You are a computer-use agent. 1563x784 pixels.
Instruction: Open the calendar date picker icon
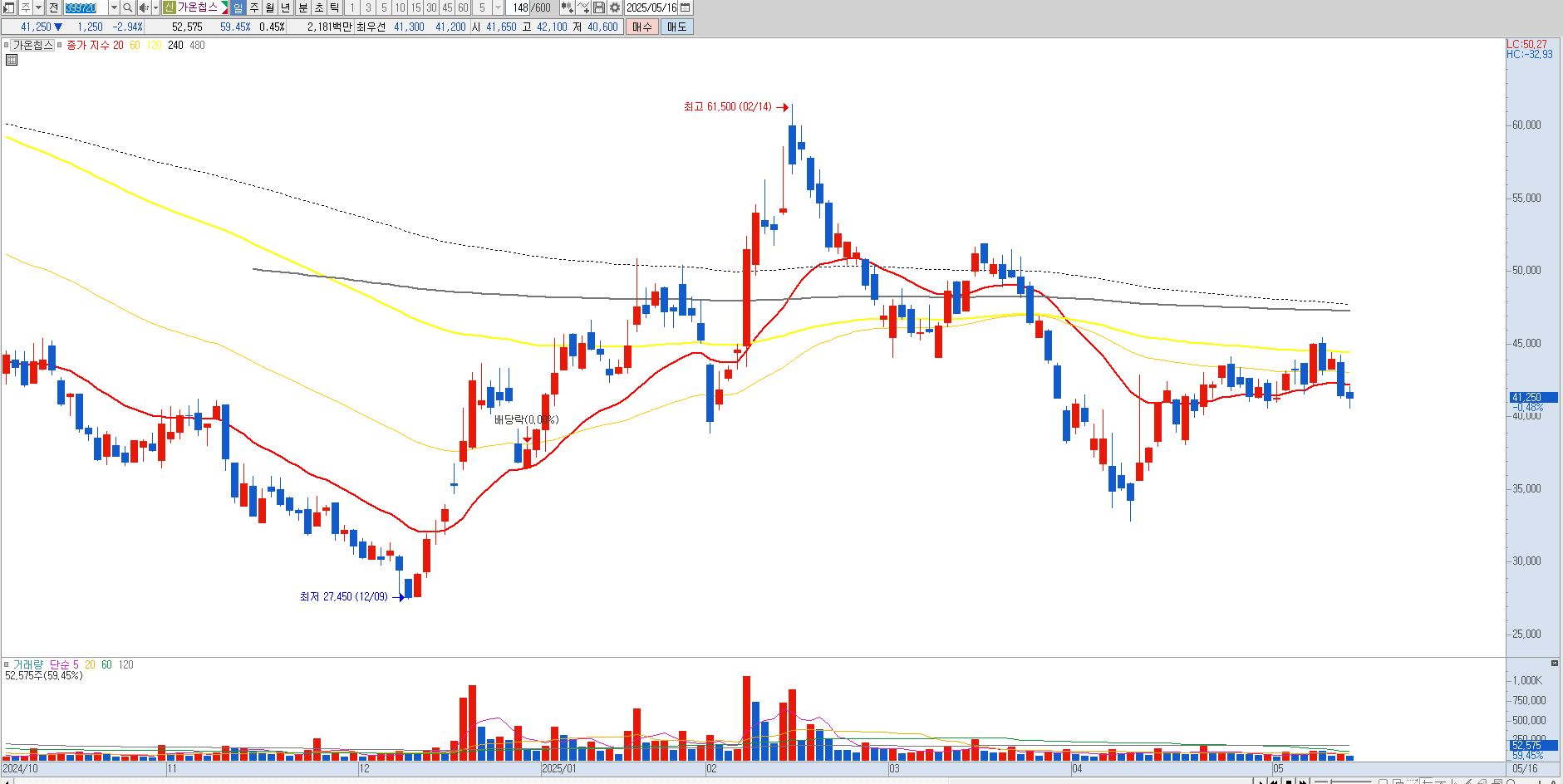(686, 7)
